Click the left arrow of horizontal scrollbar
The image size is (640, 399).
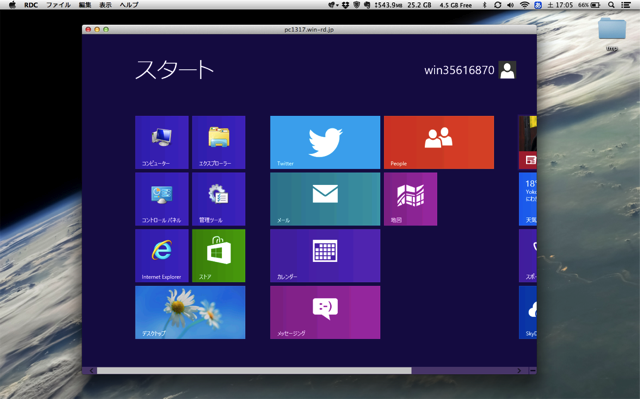91,370
